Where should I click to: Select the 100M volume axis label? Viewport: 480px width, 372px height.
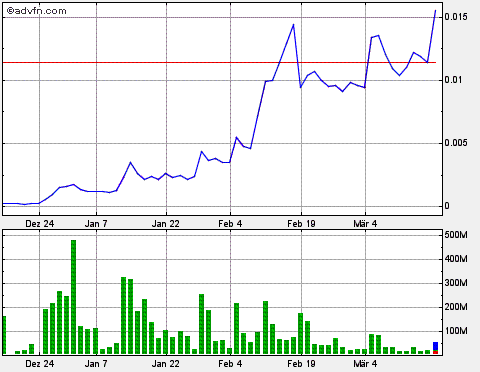coord(456,331)
